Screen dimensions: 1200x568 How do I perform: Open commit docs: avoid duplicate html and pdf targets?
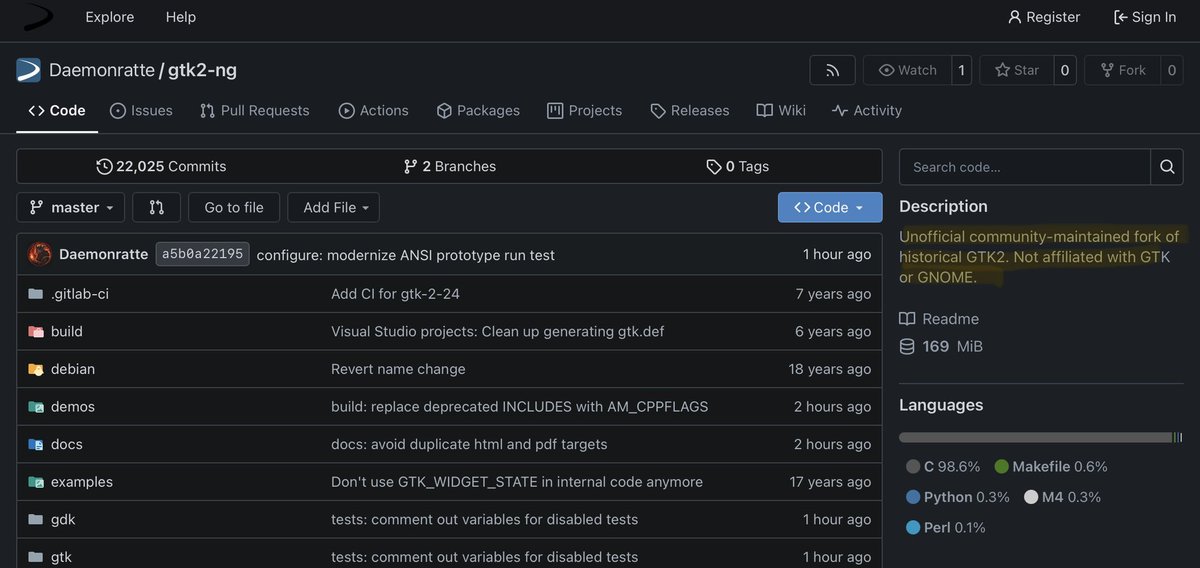[469, 444]
